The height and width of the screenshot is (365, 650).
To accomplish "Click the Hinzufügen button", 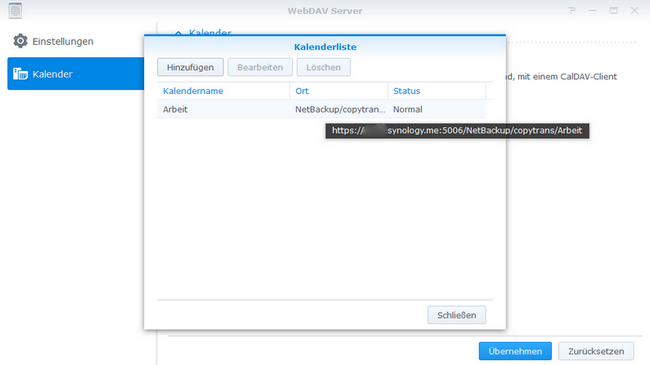I will point(190,67).
